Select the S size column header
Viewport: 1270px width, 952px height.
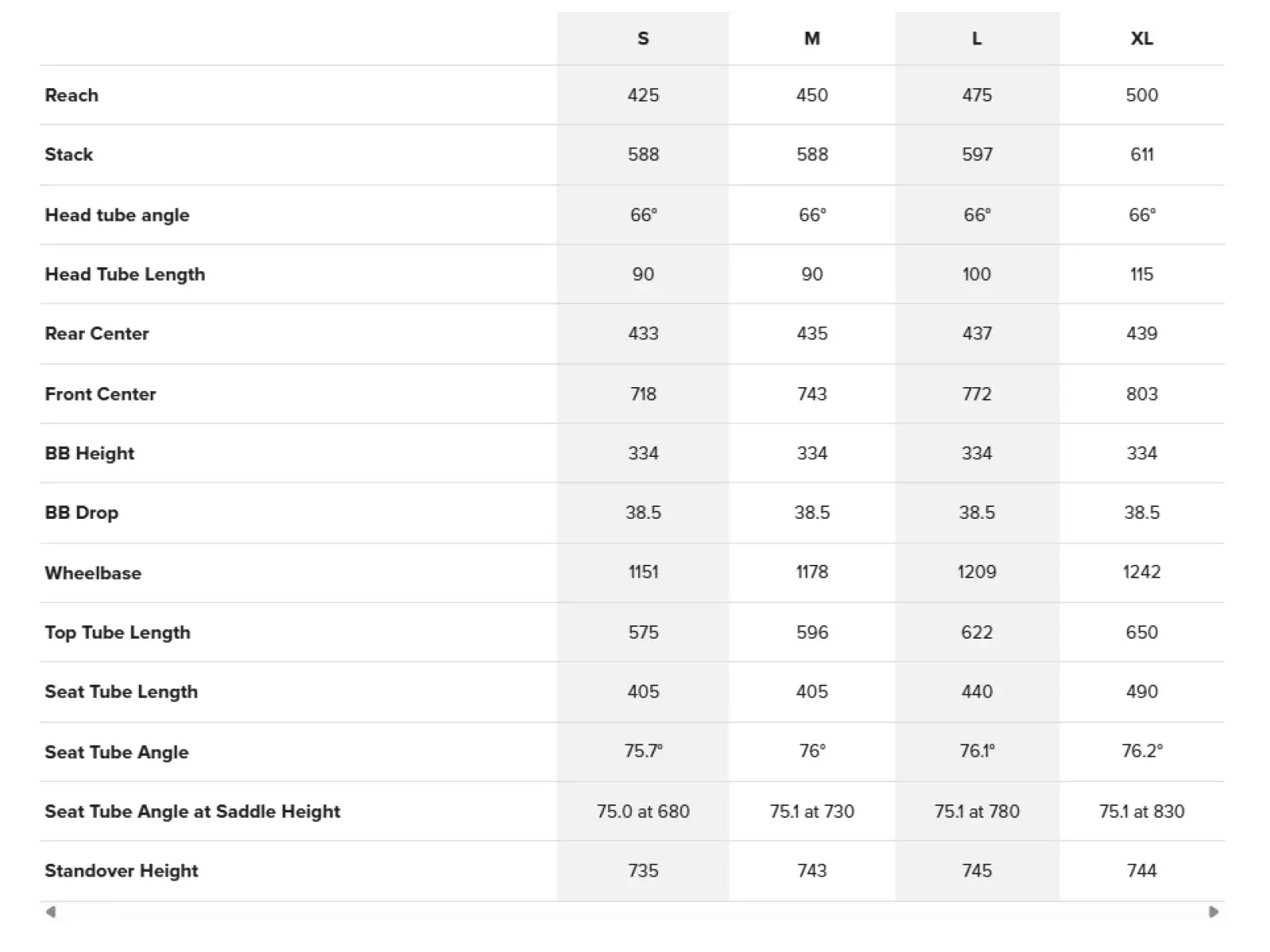pyautogui.click(x=643, y=38)
